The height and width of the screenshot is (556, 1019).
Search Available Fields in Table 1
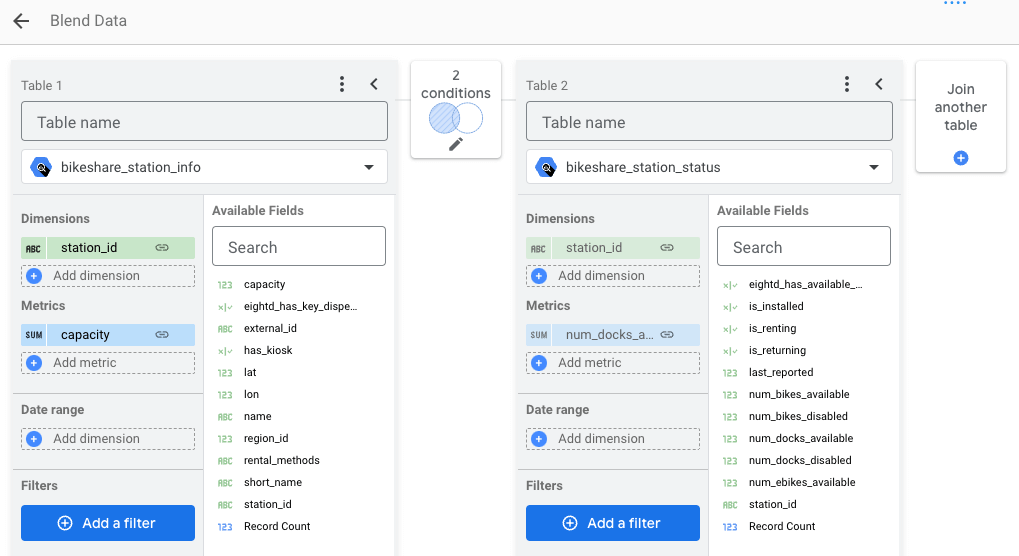tap(299, 246)
